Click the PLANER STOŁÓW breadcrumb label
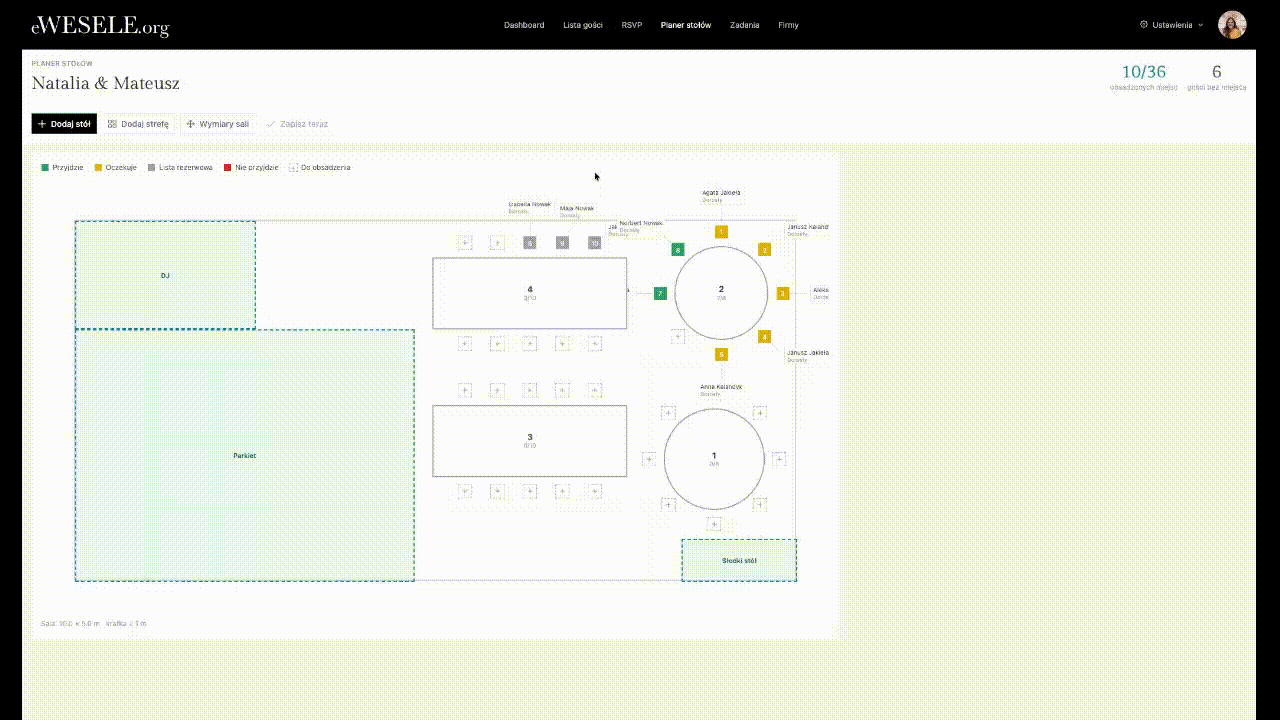The width and height of the screenshot is (1280, 720). pos(62,63)
